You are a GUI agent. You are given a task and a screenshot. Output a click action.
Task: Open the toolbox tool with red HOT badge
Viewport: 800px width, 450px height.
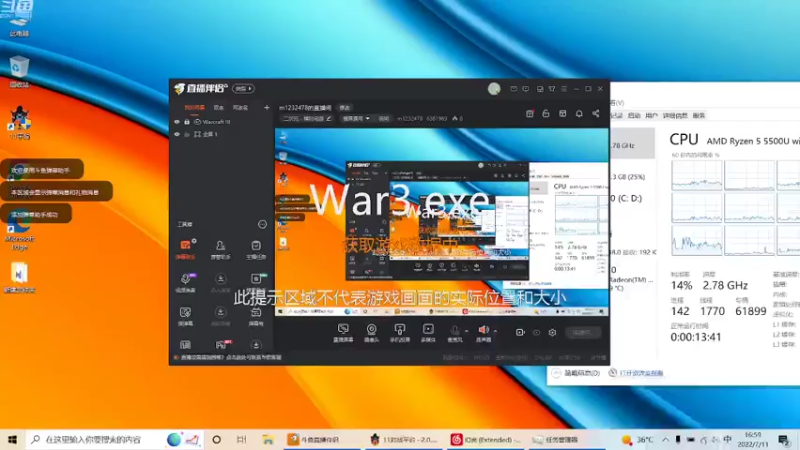tap(221, 345)
